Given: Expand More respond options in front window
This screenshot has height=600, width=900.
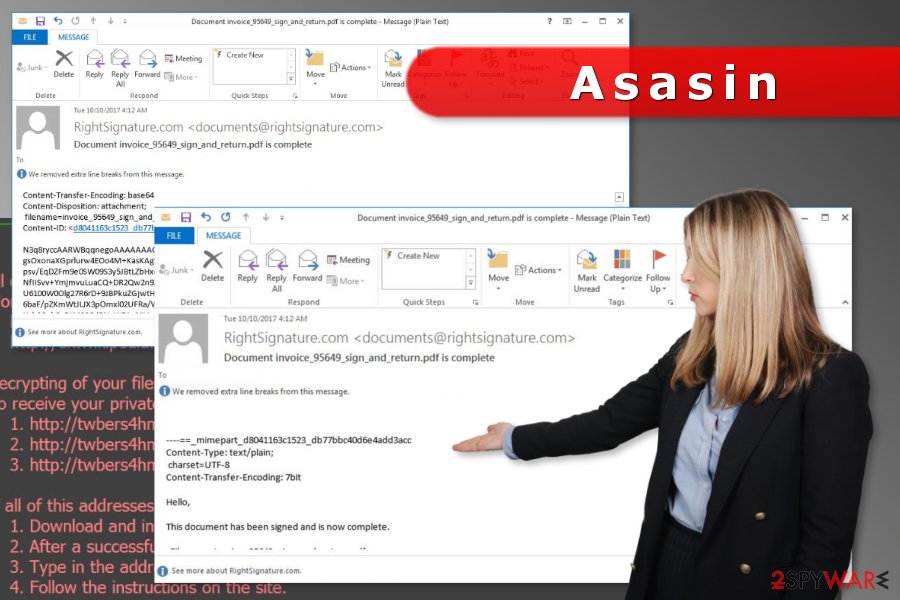Looking at the screenshot, I should point(346,281).
